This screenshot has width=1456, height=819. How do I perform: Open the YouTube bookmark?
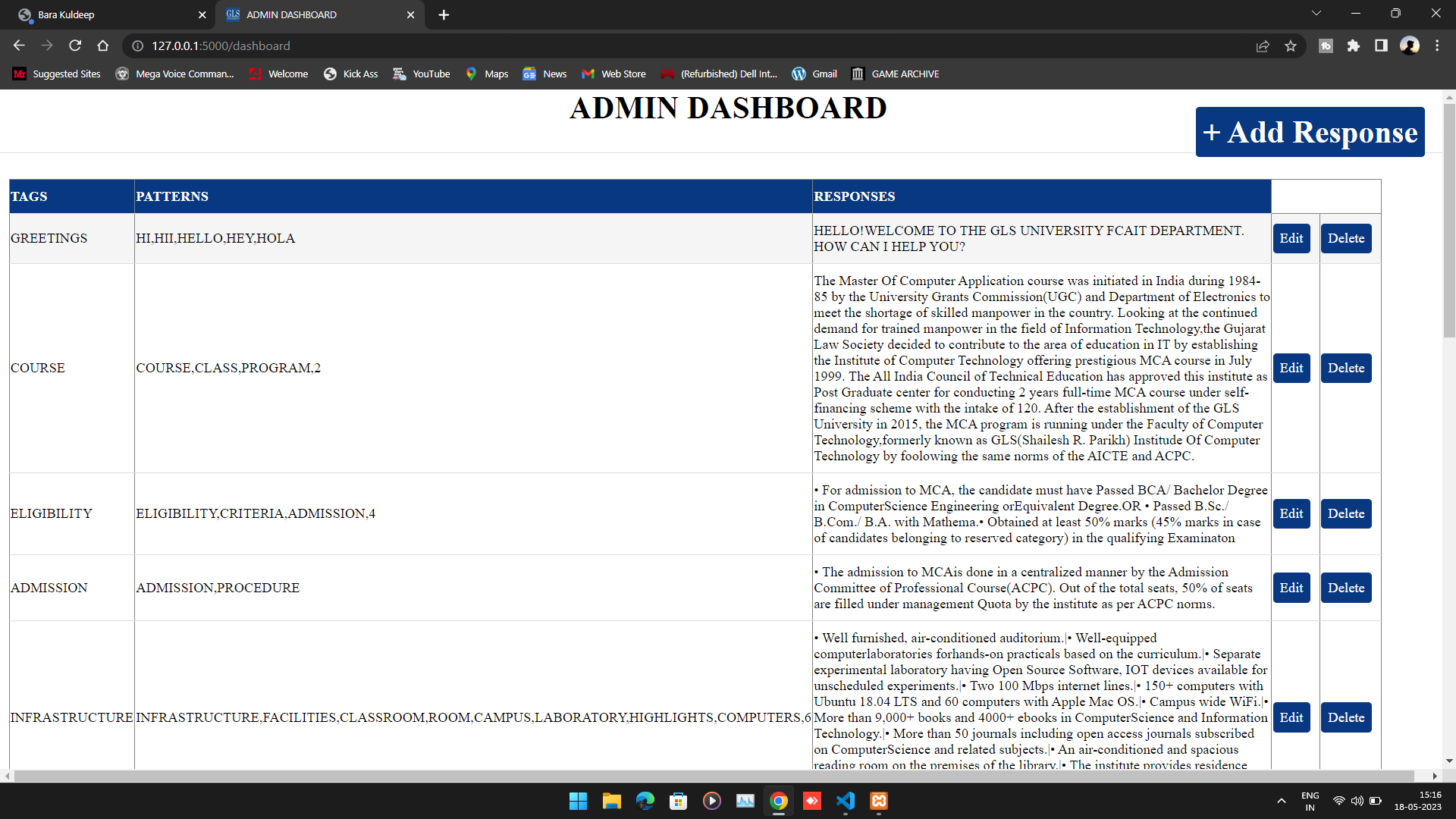point(422,74)
